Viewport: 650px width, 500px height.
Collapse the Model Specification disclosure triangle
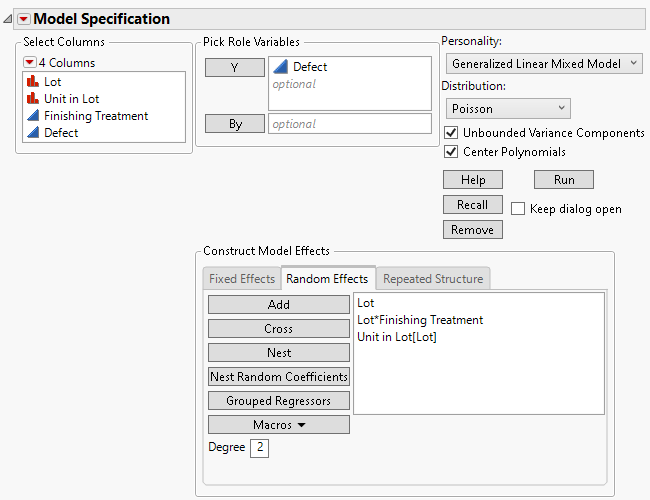(8, 19)
